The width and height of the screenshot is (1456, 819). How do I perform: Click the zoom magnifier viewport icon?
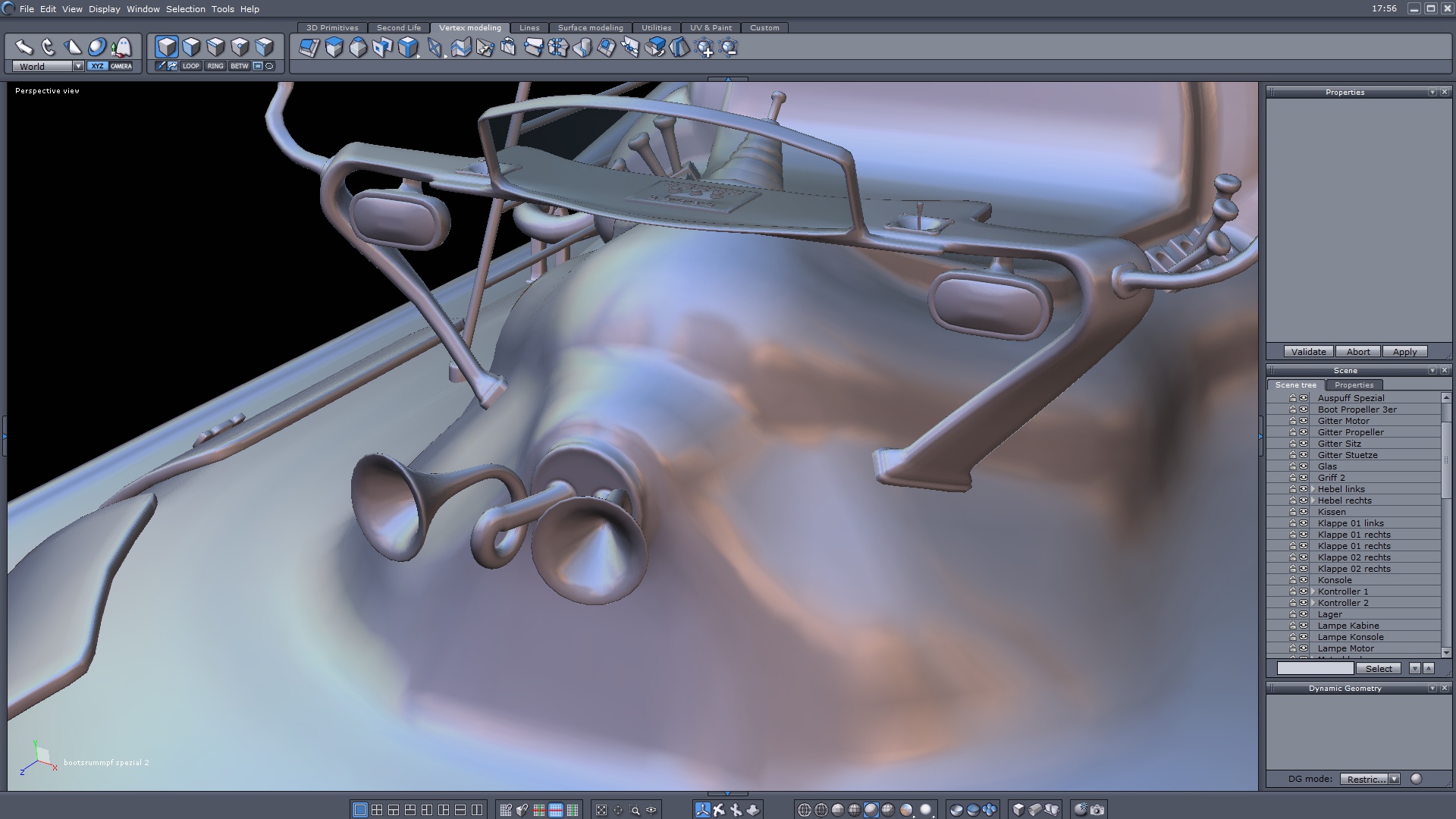coord(635,810)
